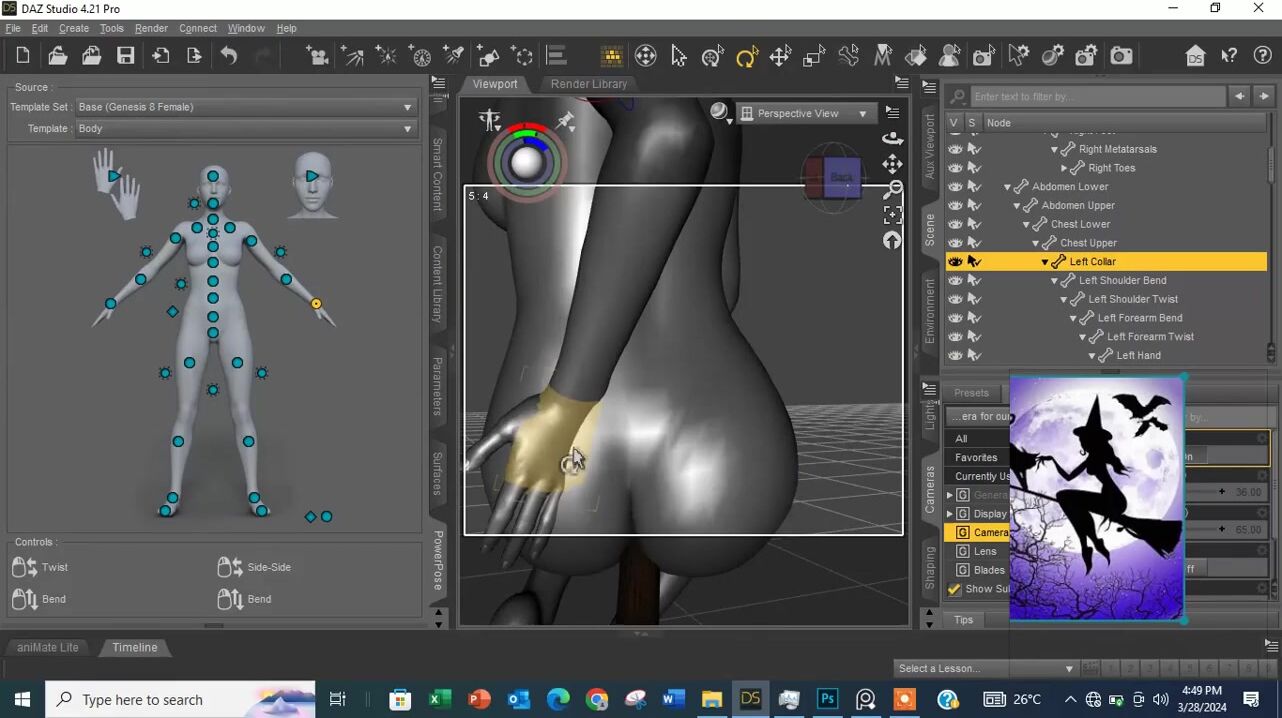Click the Save scene icon
This screenshot has width=1282, height=718.
point(125,57)
